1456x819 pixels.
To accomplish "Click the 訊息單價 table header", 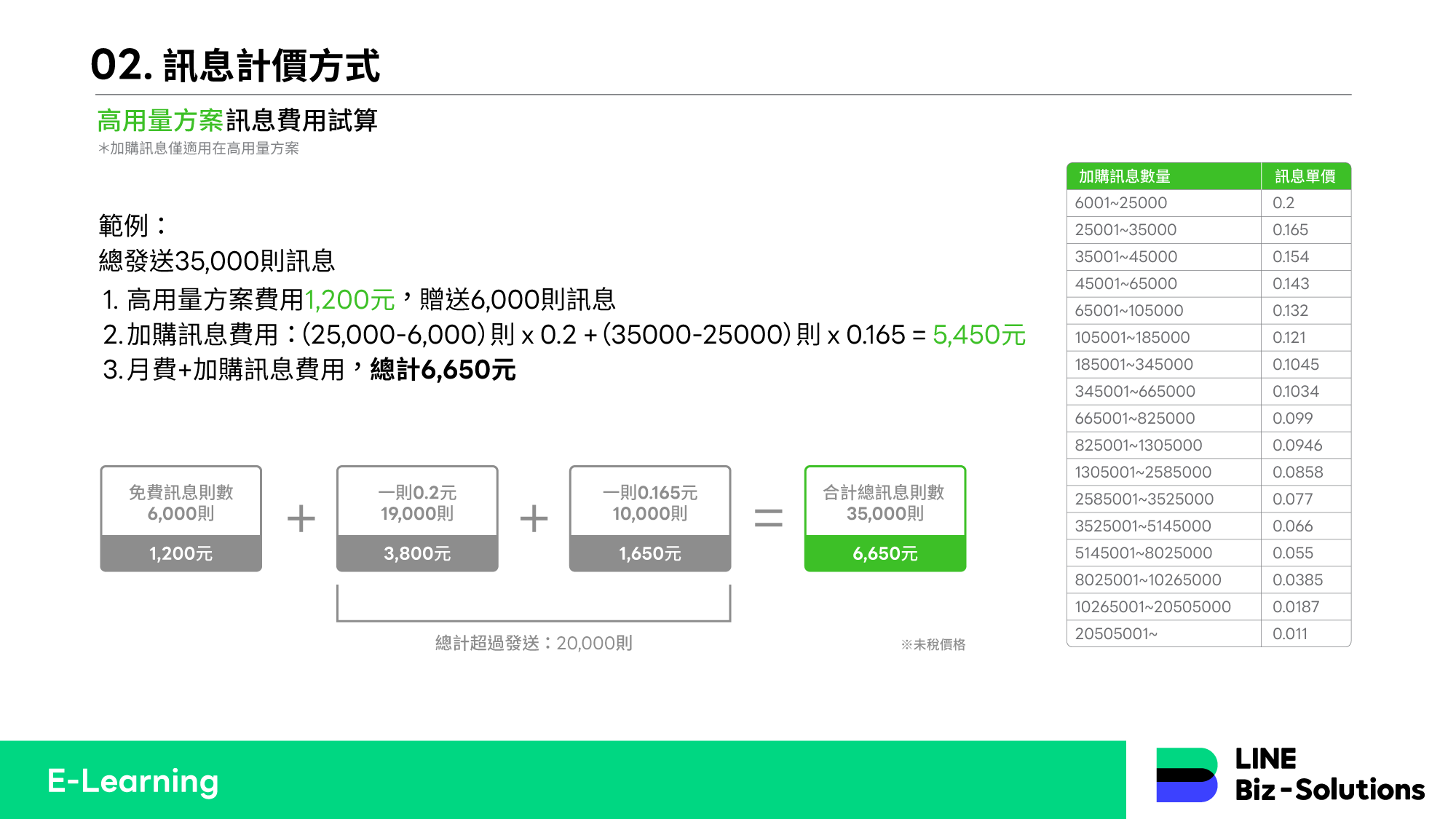I will [x=1305, y=176].
